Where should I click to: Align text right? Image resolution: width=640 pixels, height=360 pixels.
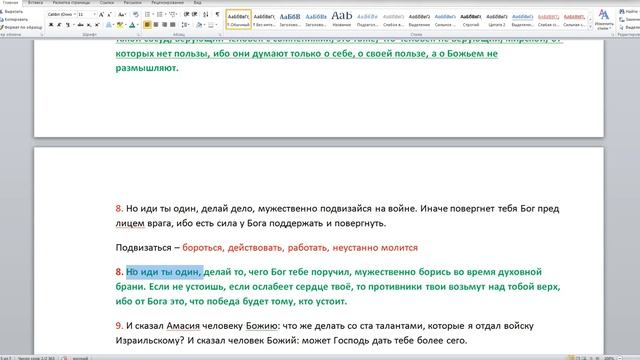click(164, 25)
